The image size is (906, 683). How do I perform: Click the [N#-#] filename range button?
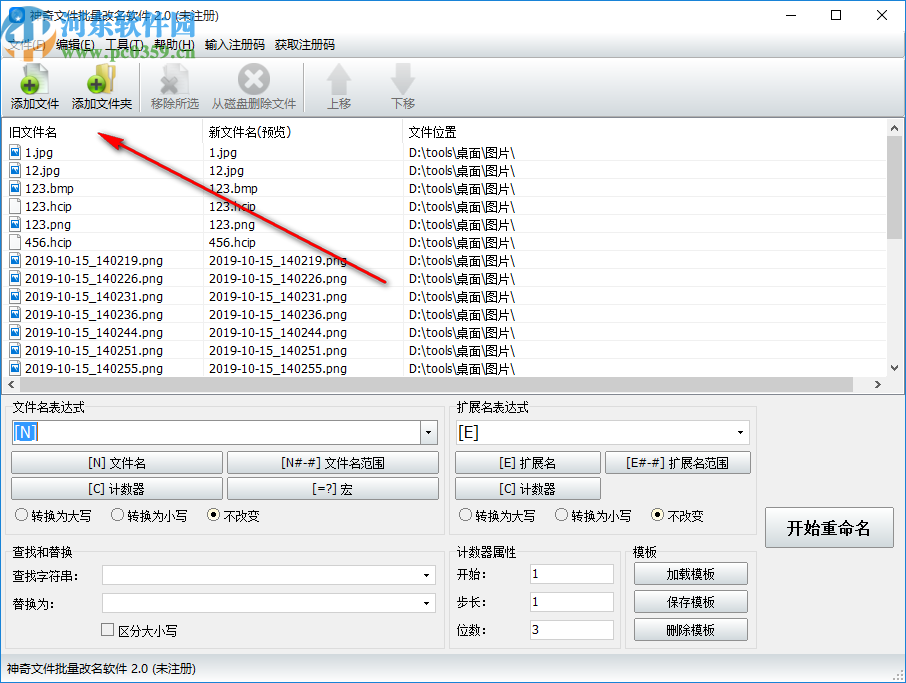coord(333,463)
